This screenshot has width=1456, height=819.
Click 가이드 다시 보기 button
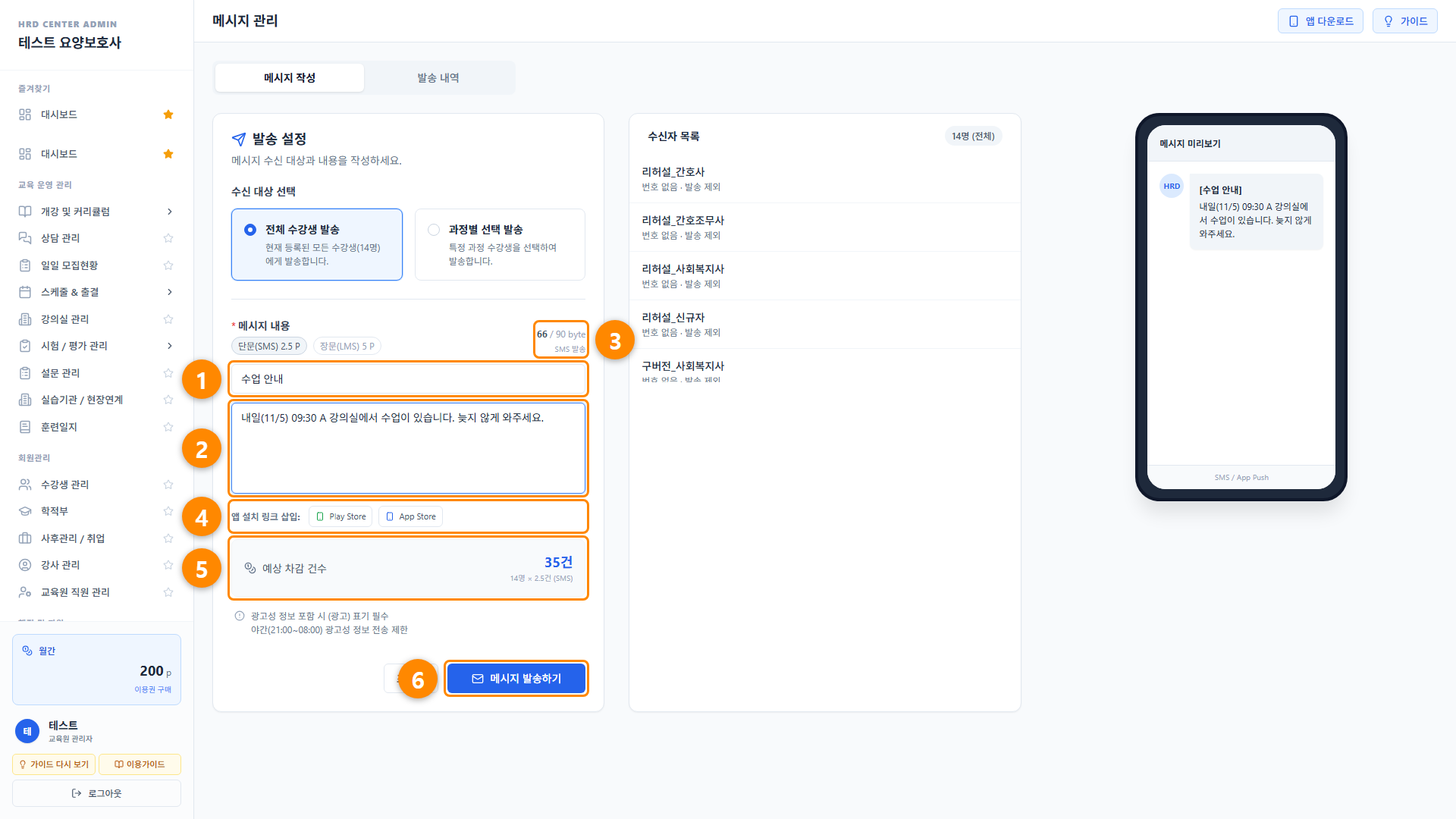tap(54, 764)
